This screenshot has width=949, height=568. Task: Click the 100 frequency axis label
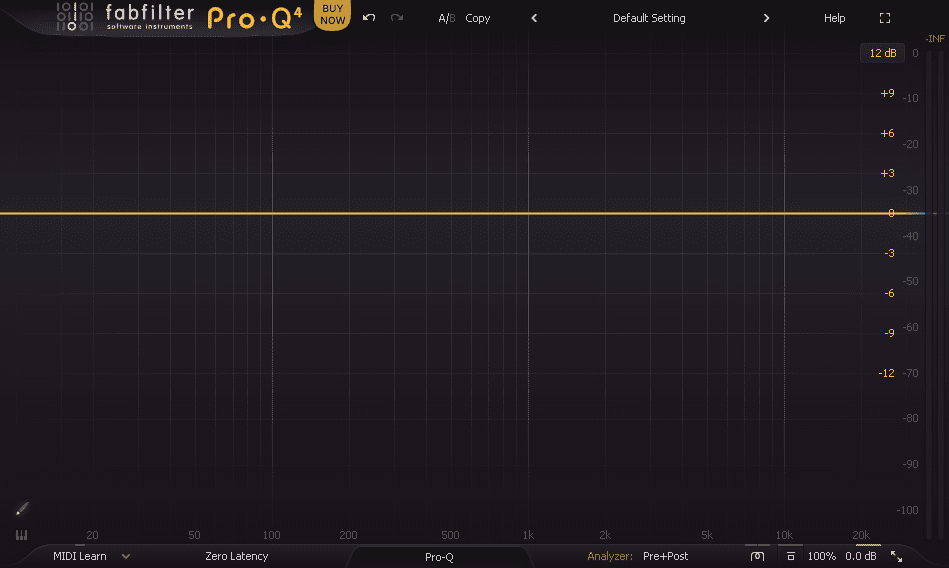click(x=271, y=535)
